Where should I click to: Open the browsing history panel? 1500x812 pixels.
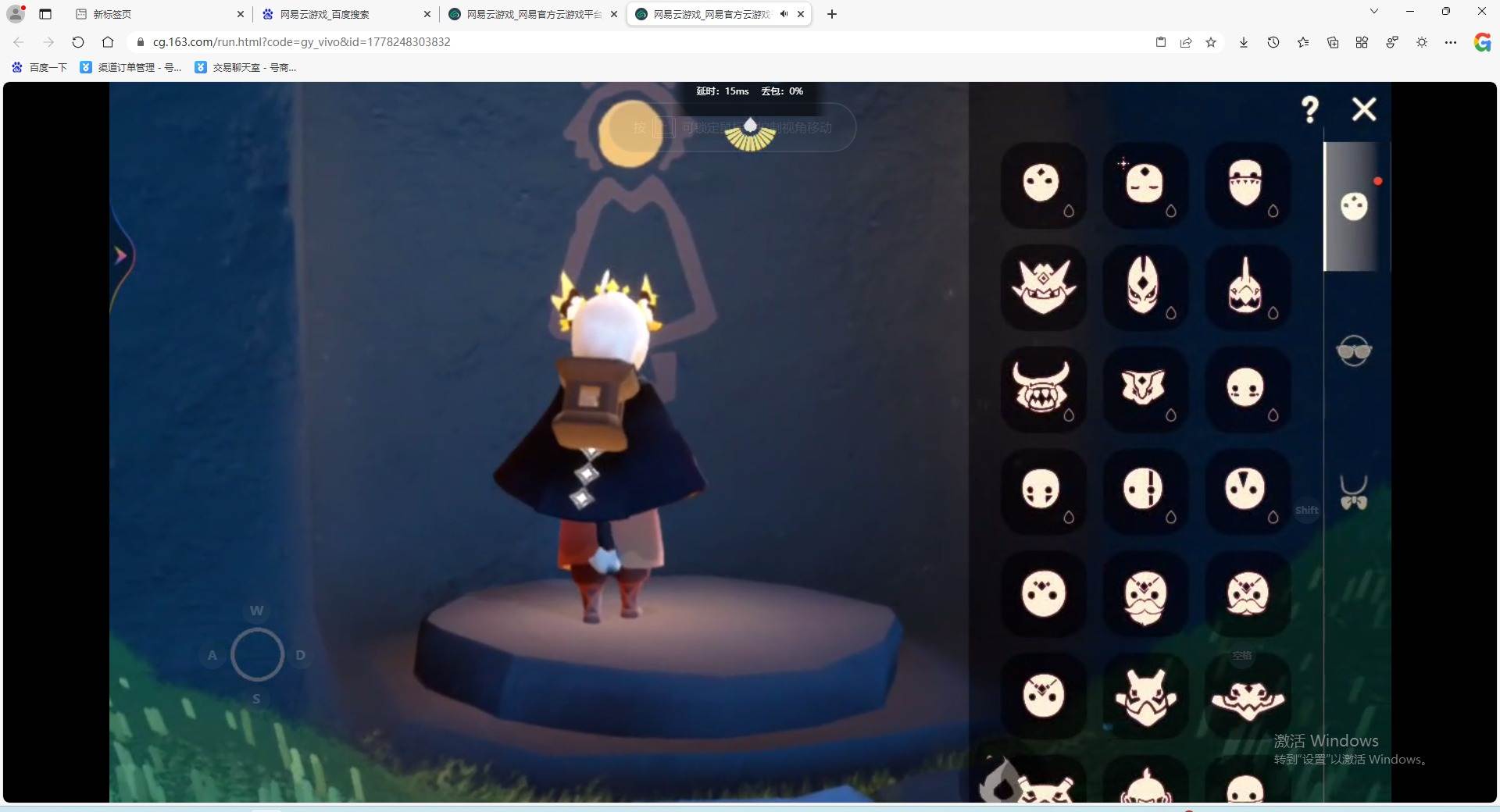1273,42
